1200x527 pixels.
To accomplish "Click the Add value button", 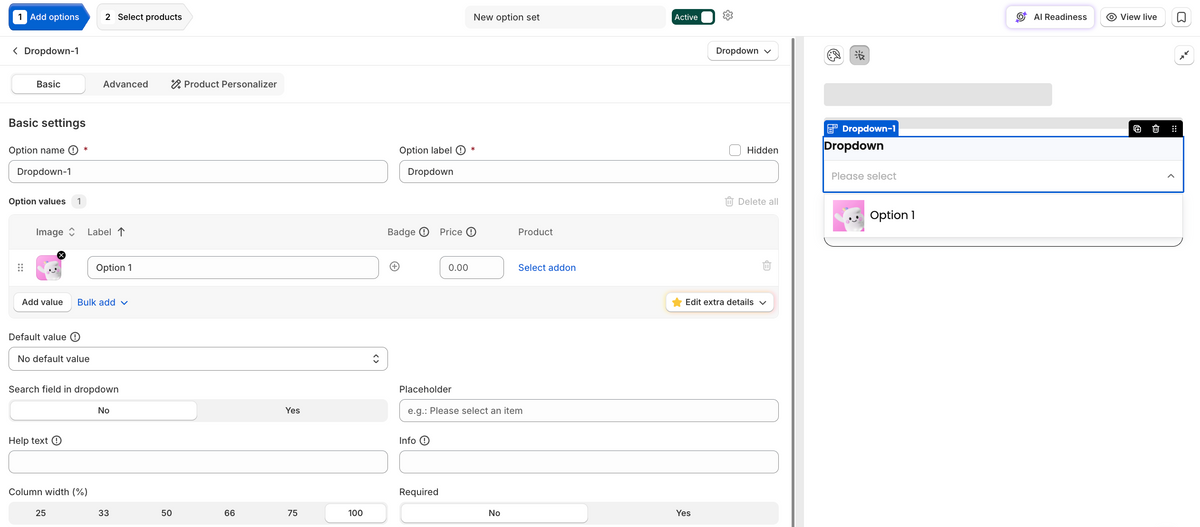I will 42,302.
